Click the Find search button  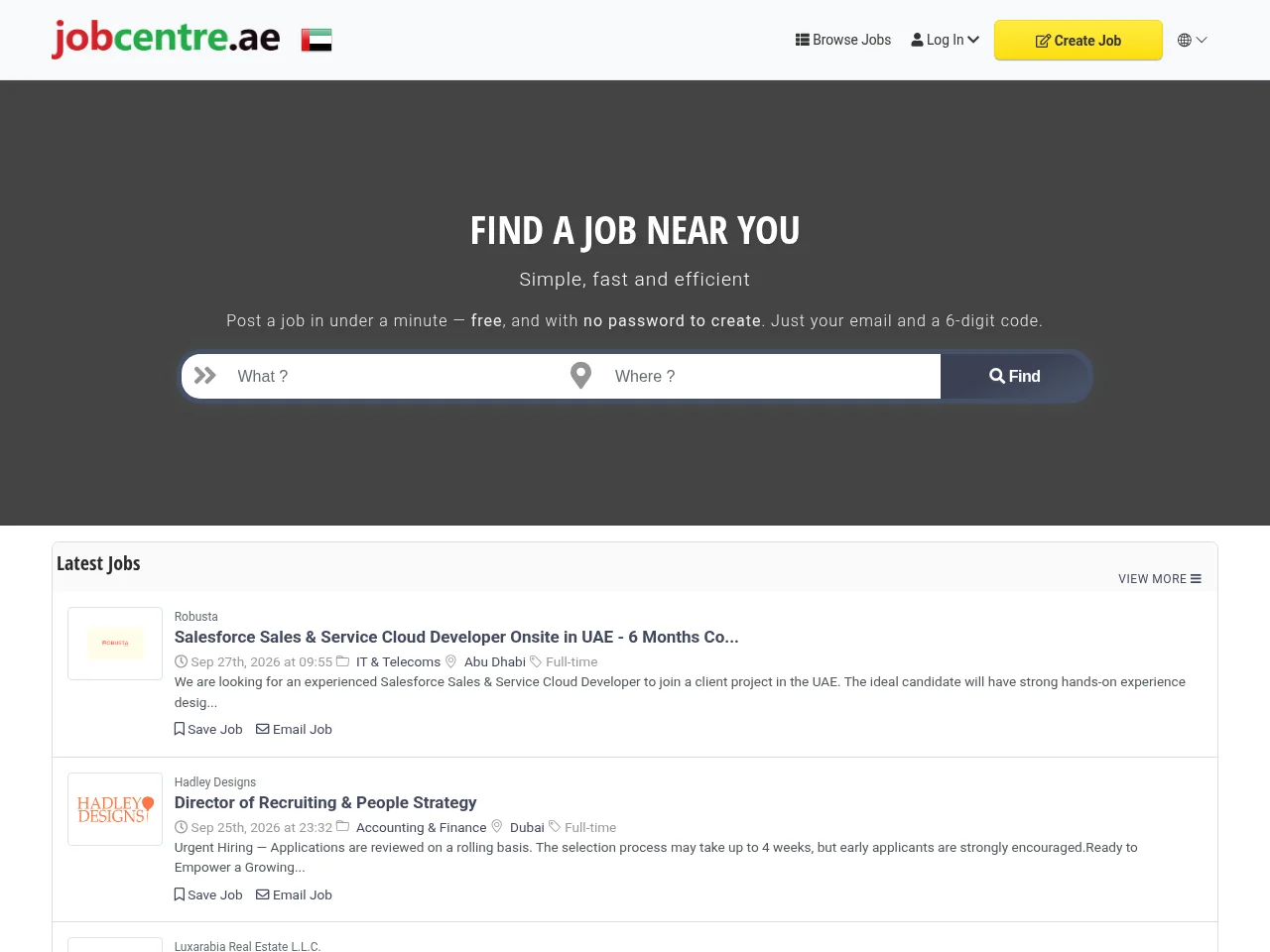tap(1015, 376)
